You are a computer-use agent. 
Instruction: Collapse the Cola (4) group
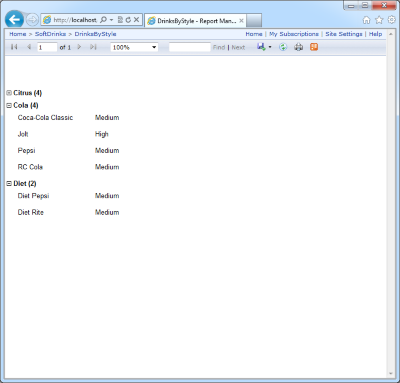click(x=9, y=105)
